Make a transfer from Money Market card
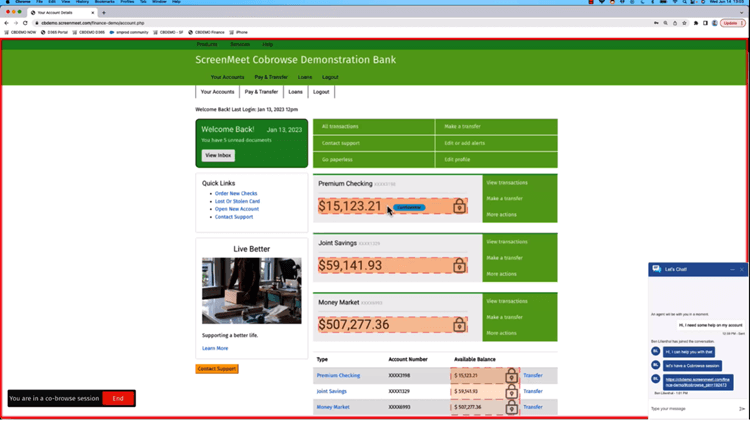 pos(504,317)
